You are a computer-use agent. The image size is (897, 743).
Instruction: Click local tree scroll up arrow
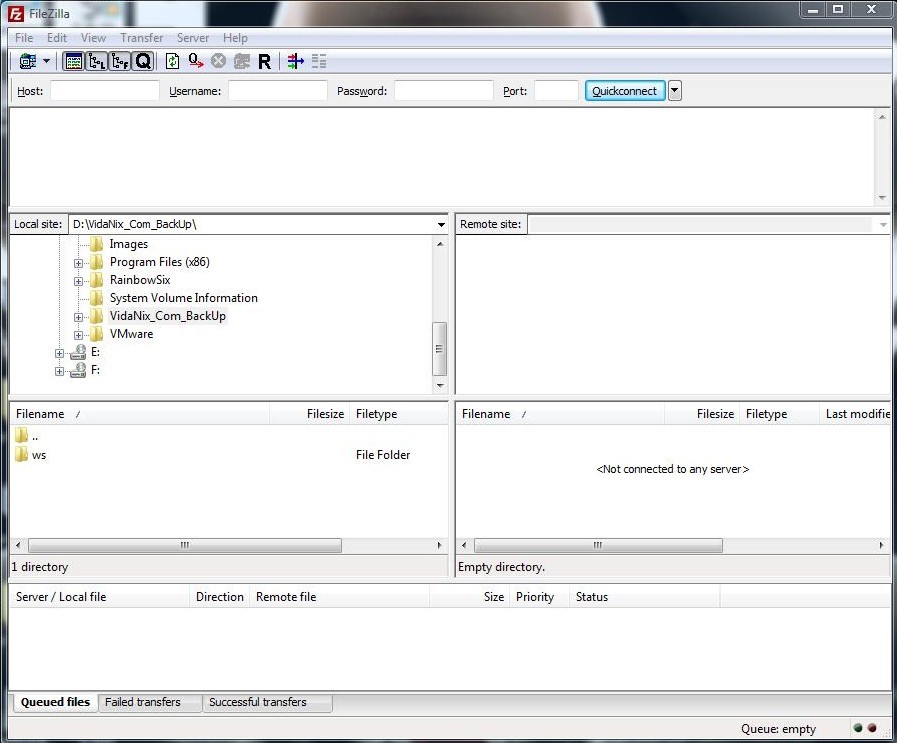pyautogui.click(x=440, y=244)
